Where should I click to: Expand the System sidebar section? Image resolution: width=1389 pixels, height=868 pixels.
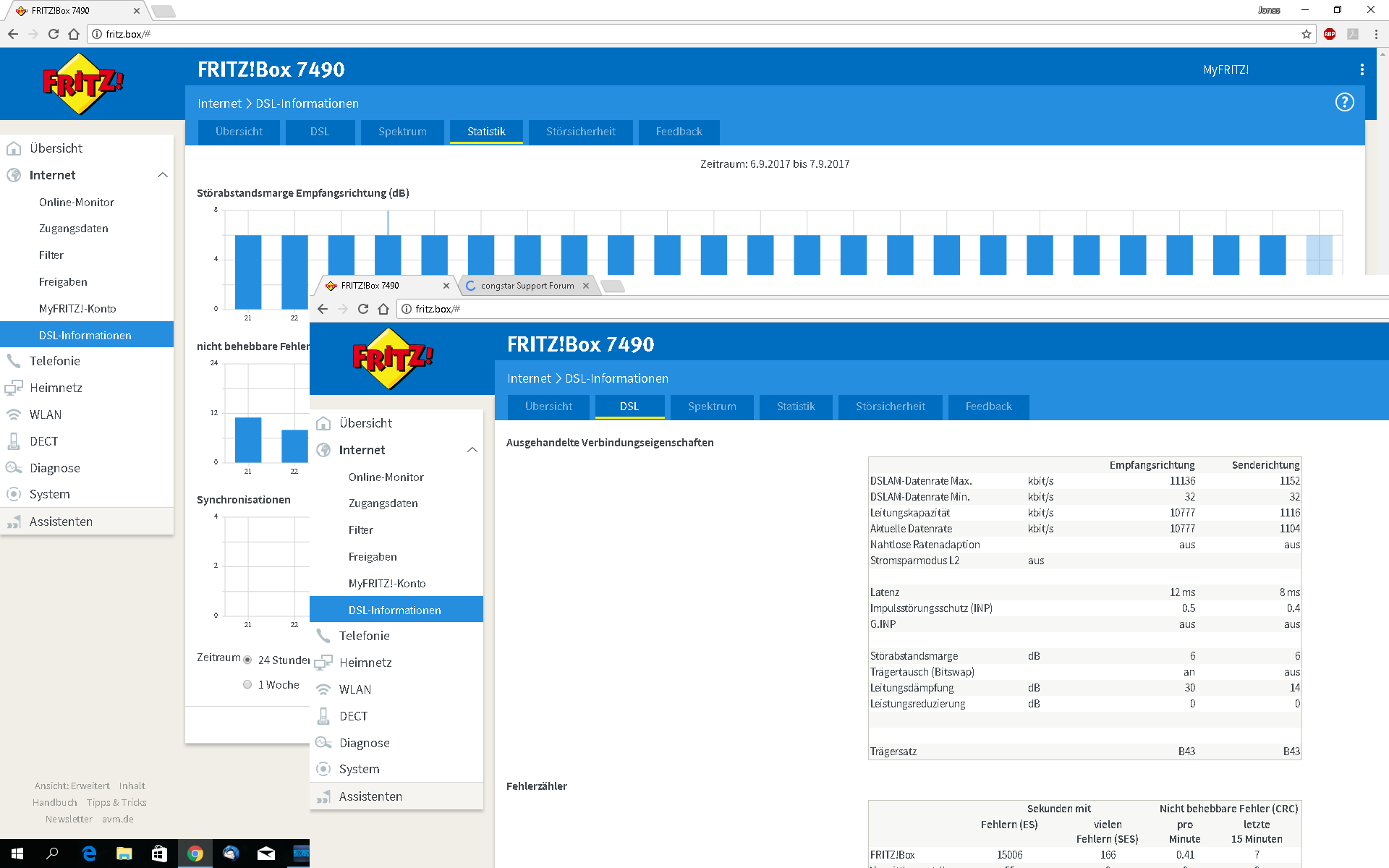(x=50, y=494)
